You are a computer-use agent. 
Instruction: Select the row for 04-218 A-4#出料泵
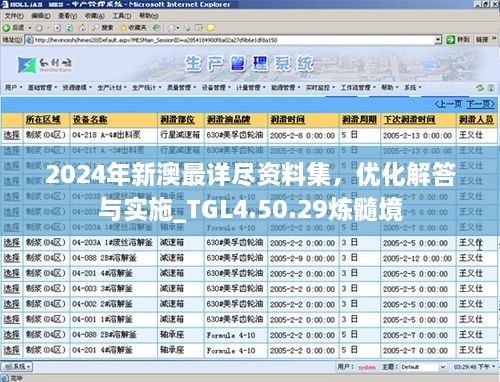tap(12, 135)
